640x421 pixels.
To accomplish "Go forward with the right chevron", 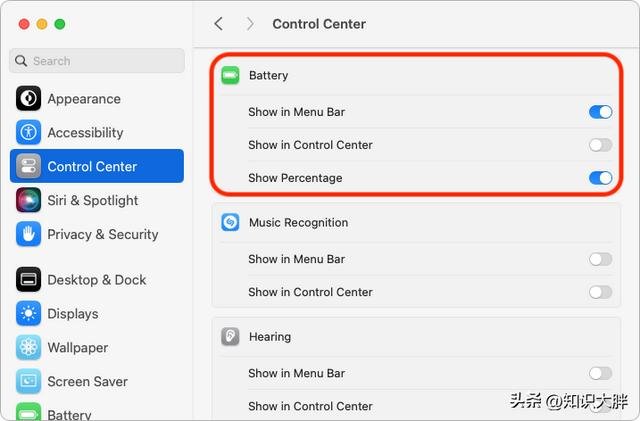I will pyautogui.click(x=250, y=23).
